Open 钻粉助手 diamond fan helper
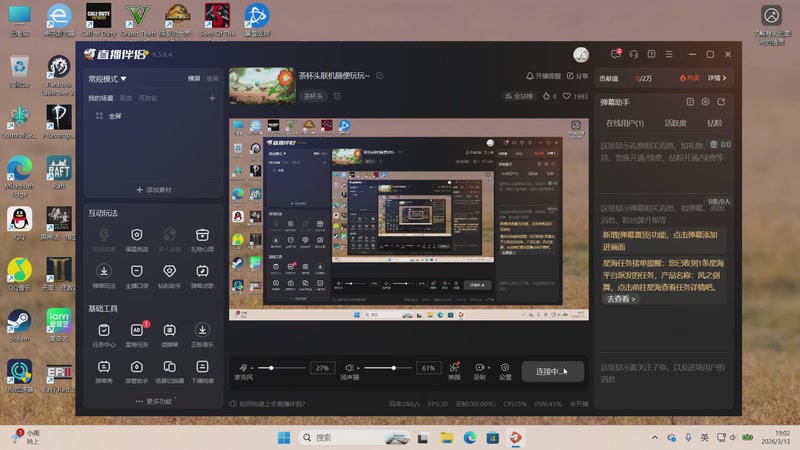Image resolution: width=800 pixels, height=450 pixels. click(x=169, y=276)
